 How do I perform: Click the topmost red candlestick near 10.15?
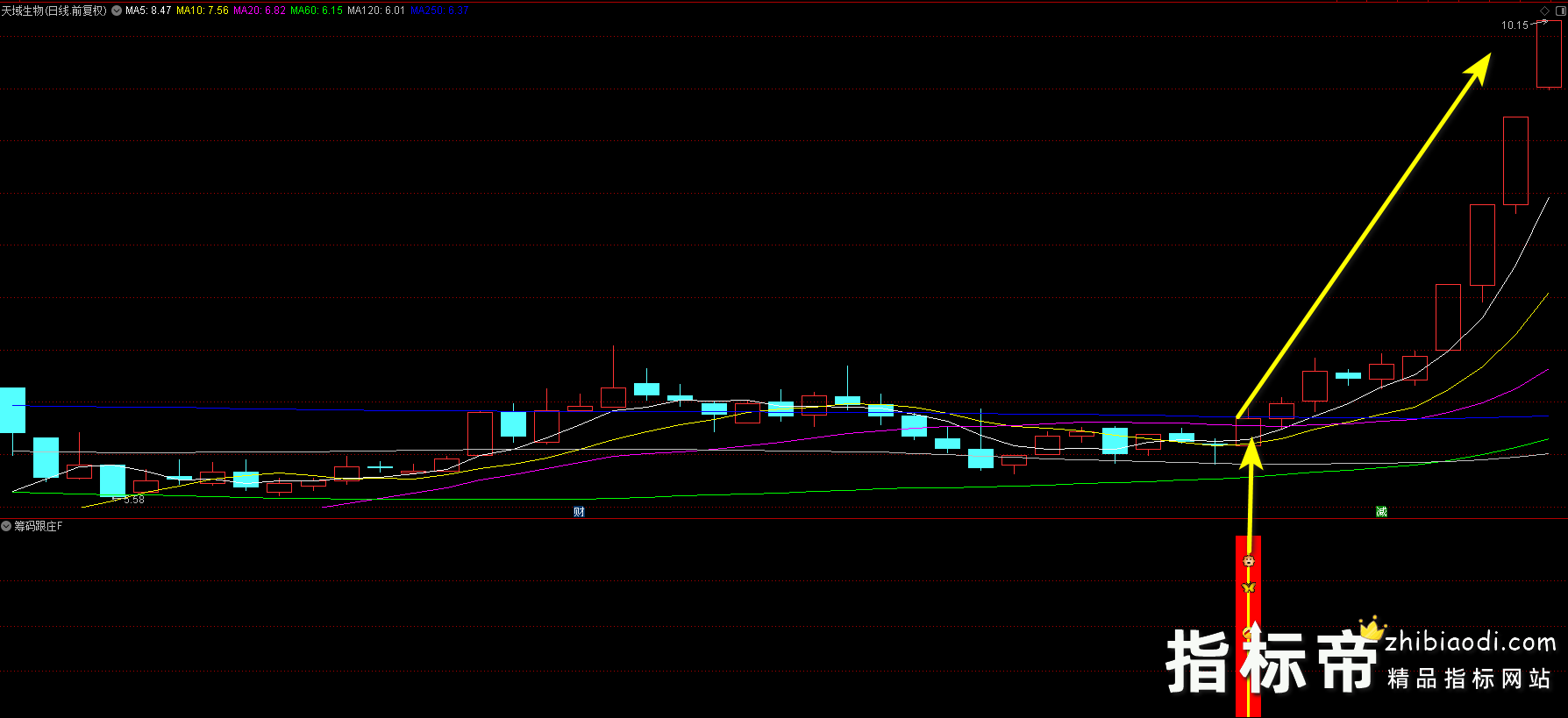(1549, 54)
